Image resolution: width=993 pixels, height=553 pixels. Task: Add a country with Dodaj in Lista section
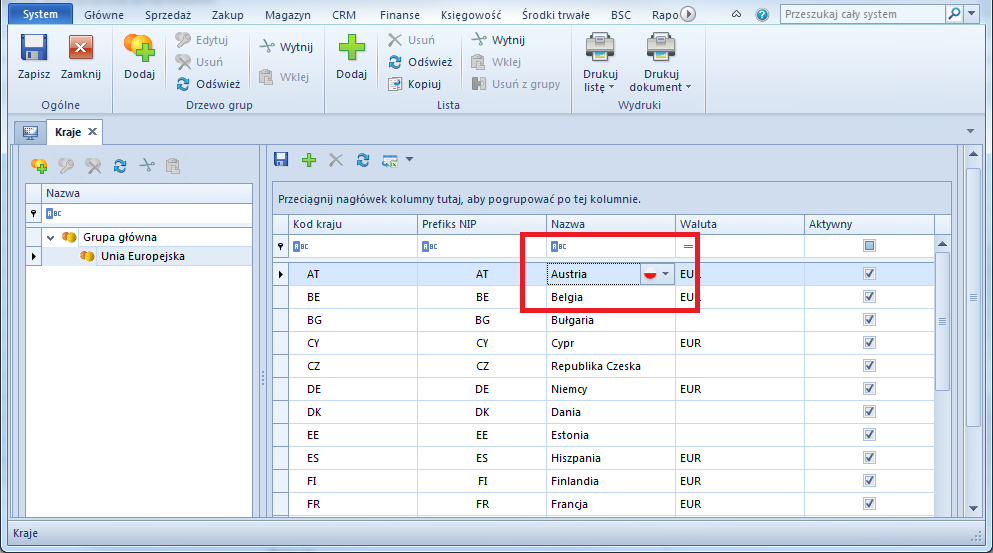click(351, 57)
